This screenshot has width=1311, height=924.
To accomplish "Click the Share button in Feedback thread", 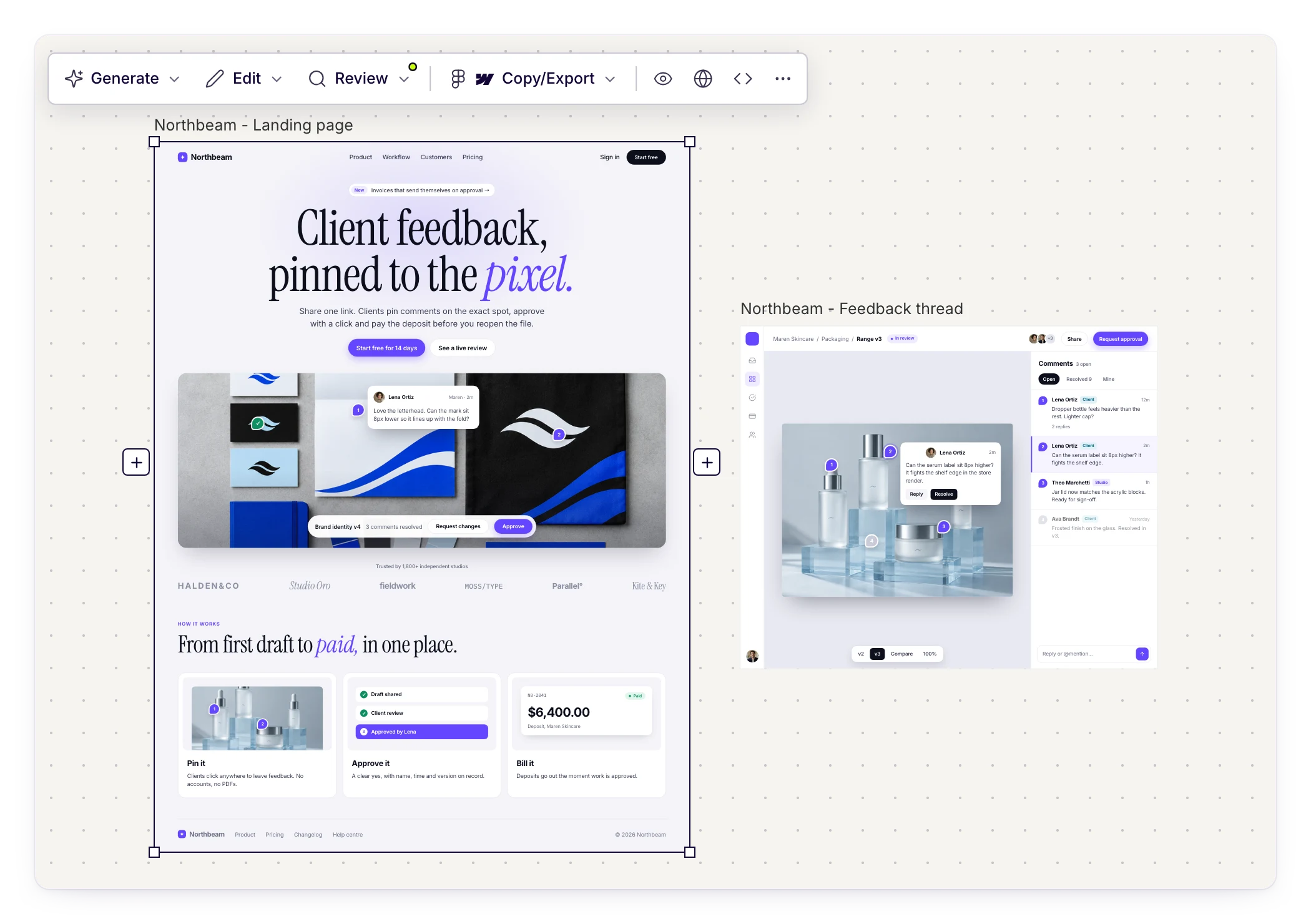I will tap(1074, 339).
